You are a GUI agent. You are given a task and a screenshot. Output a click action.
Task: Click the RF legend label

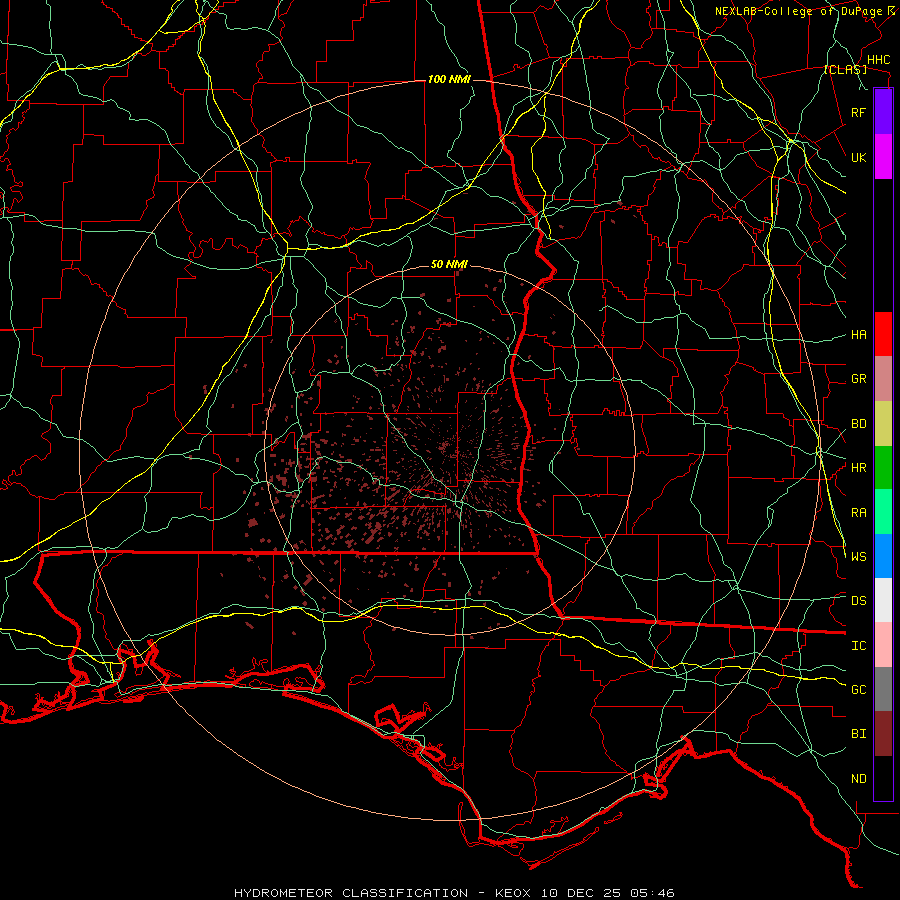point(858,112)
